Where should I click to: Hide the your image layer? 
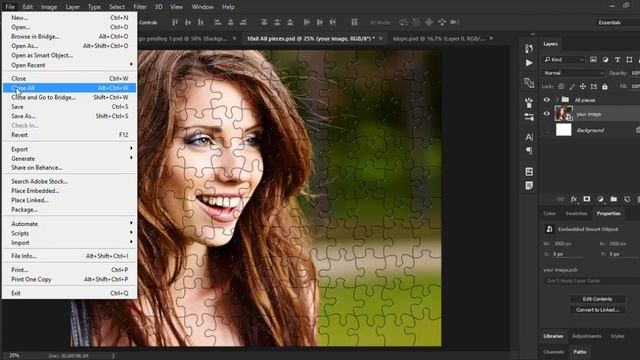(547, 114)
